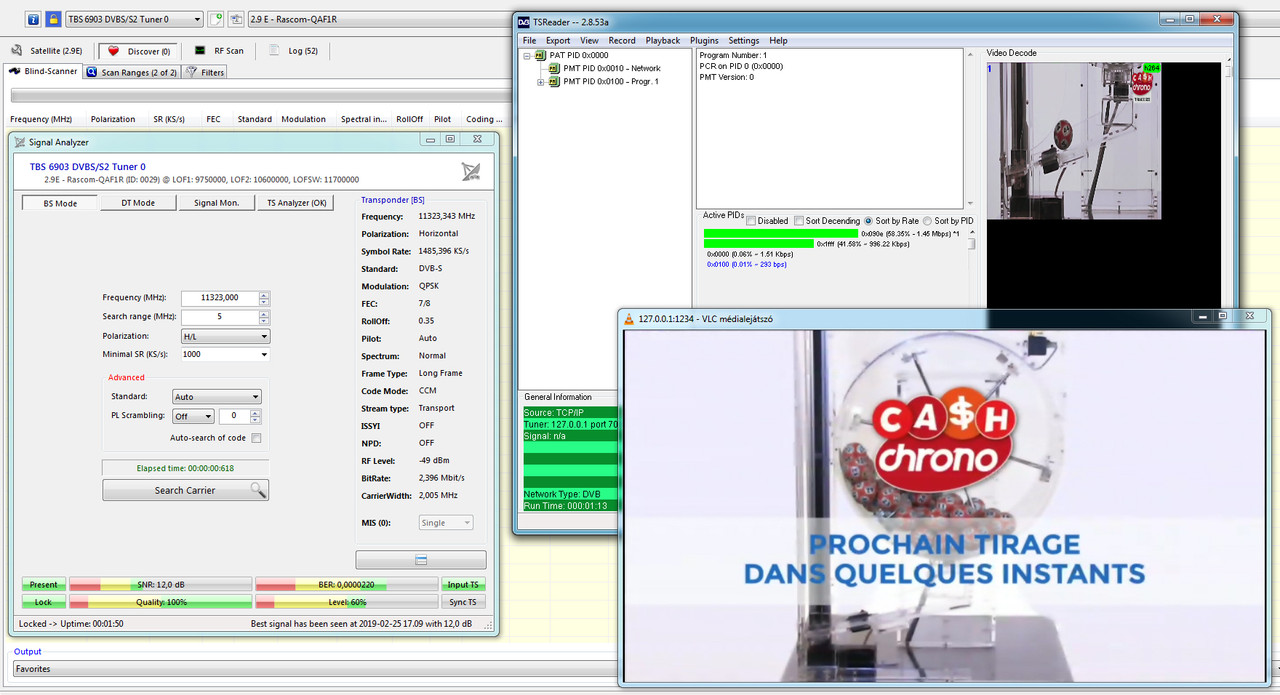Open the PL Scrambling Off dropdown
1280x695 pixels.
pyautogui.click(x=193, y=416)
